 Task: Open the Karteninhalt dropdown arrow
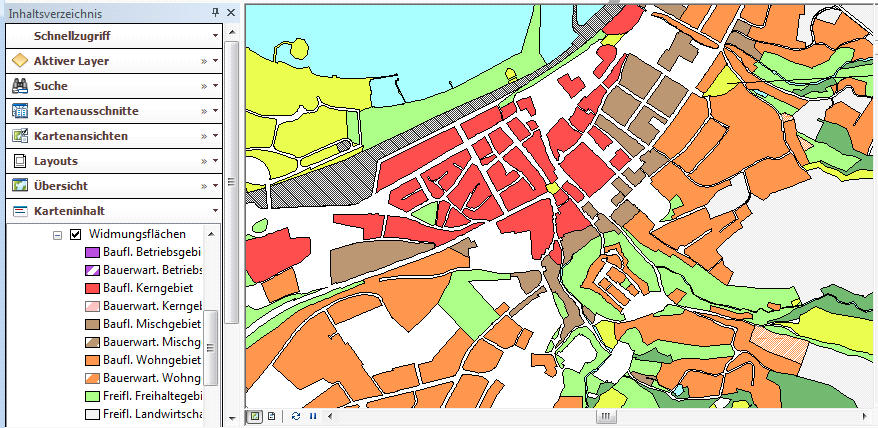point(215,211)
